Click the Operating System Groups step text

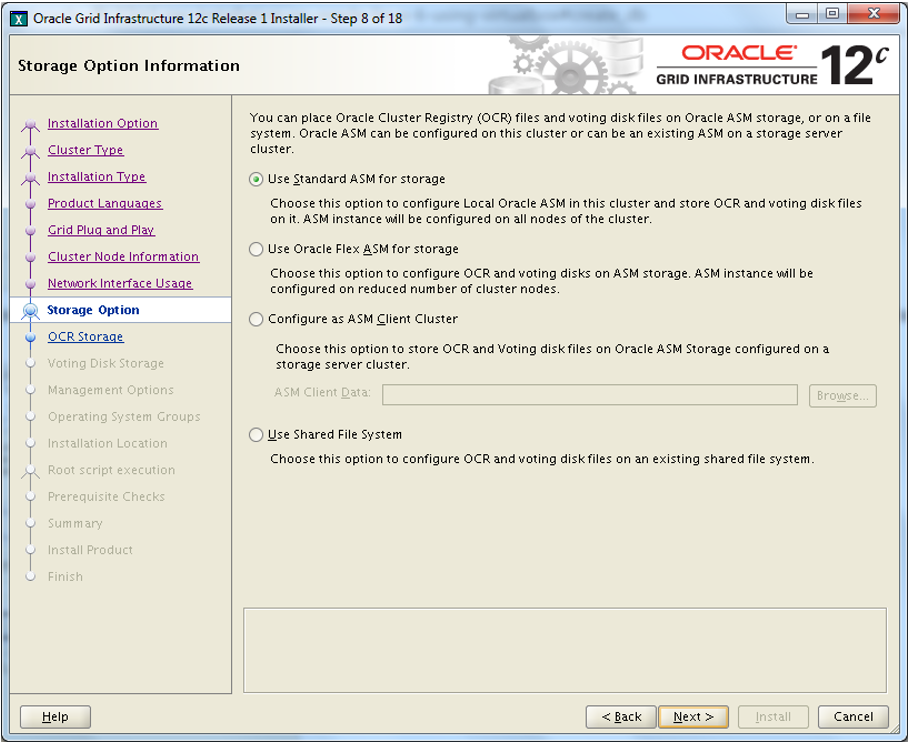(x=124, y=417)
